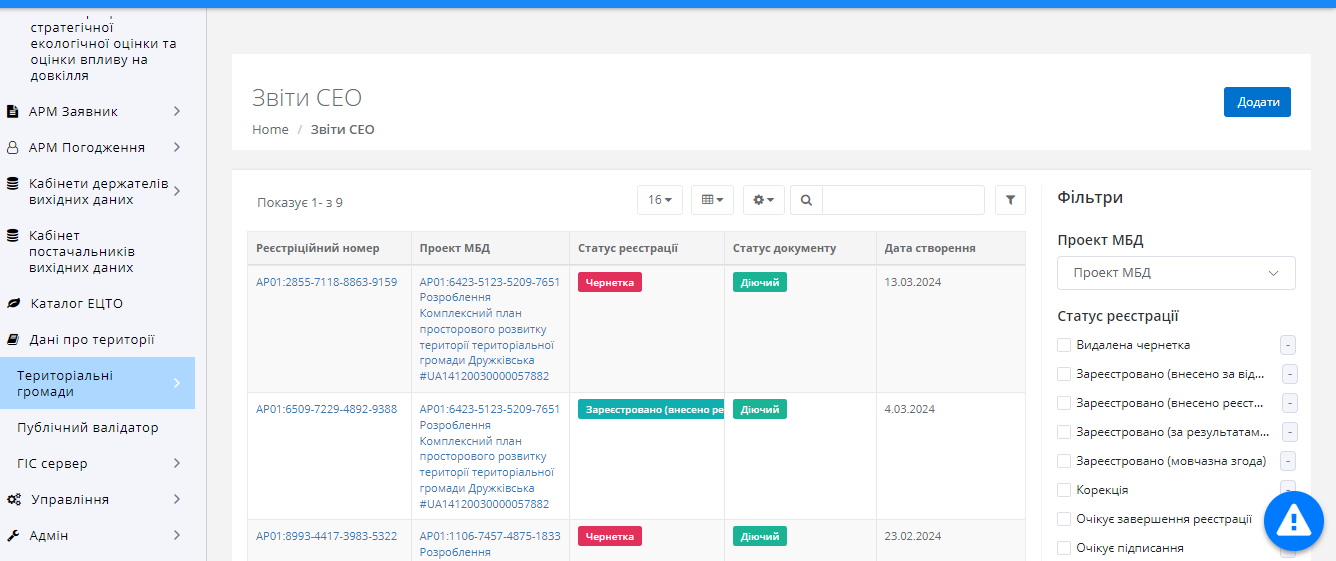Check the Корекція status filter

(x=1064, y=490)
